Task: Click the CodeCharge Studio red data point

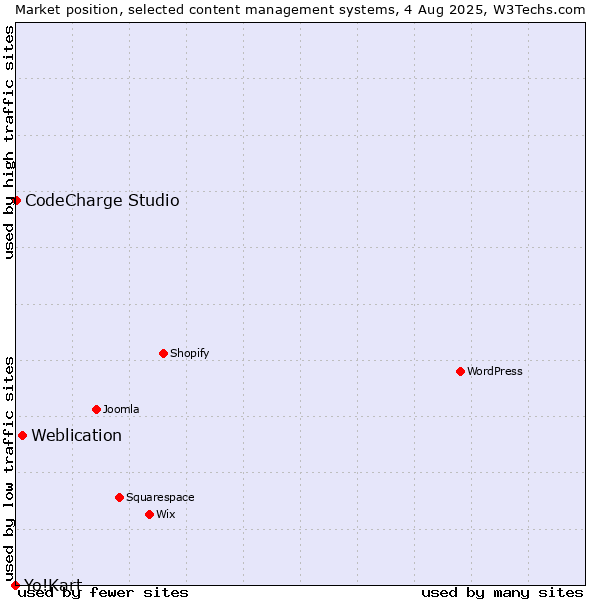Action: coord(16,201)
